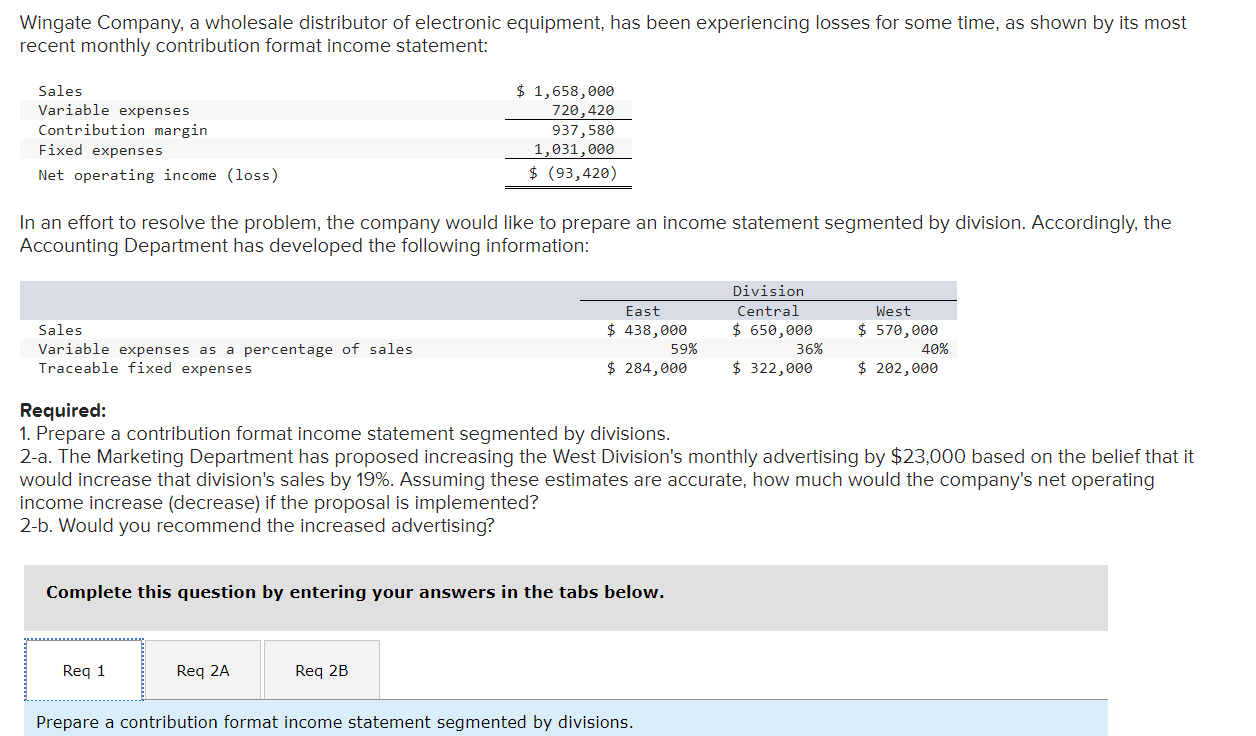Viewport: 1256px width, 736px height.
Task: Click the Division column header
Action: (x=767, y=291)
